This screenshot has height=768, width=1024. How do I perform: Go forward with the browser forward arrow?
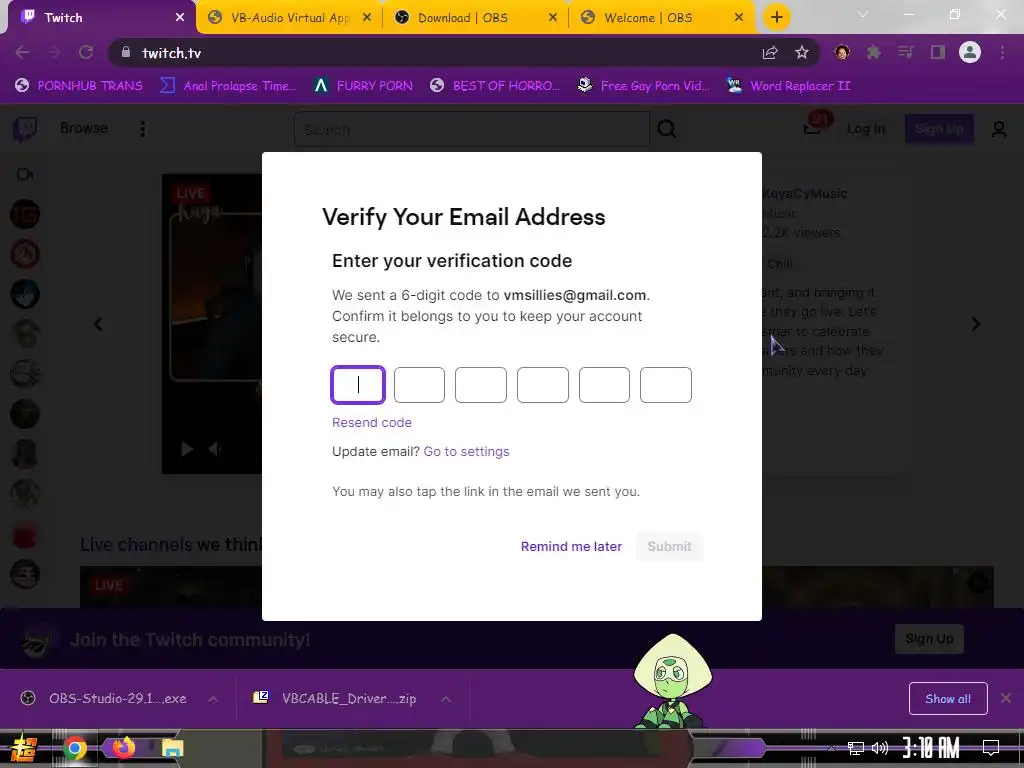54,53
